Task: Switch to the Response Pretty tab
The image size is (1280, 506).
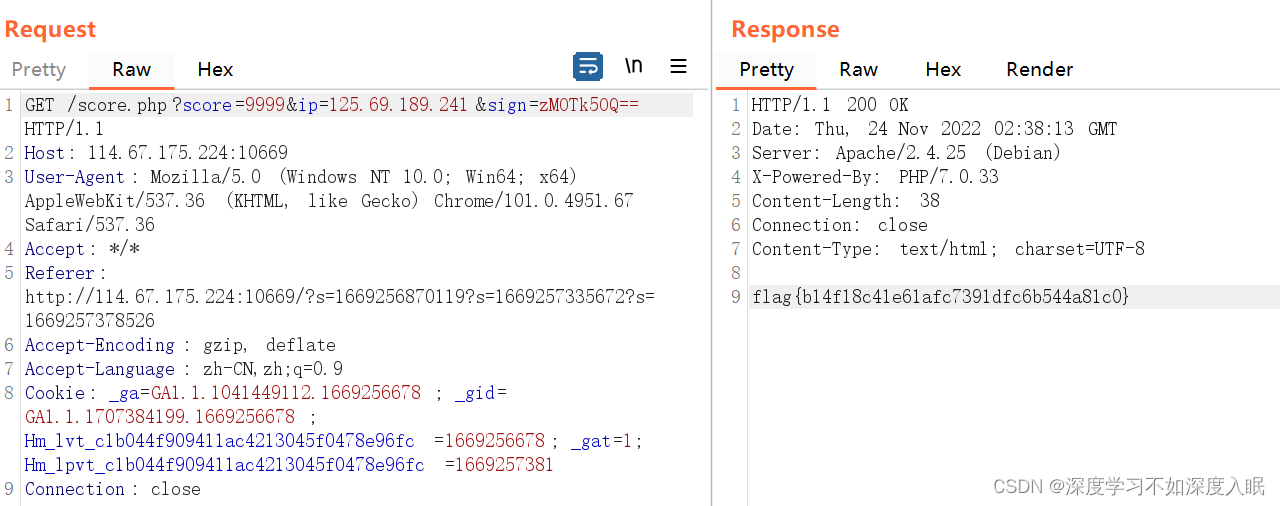Action: click(x=766, y=69)
